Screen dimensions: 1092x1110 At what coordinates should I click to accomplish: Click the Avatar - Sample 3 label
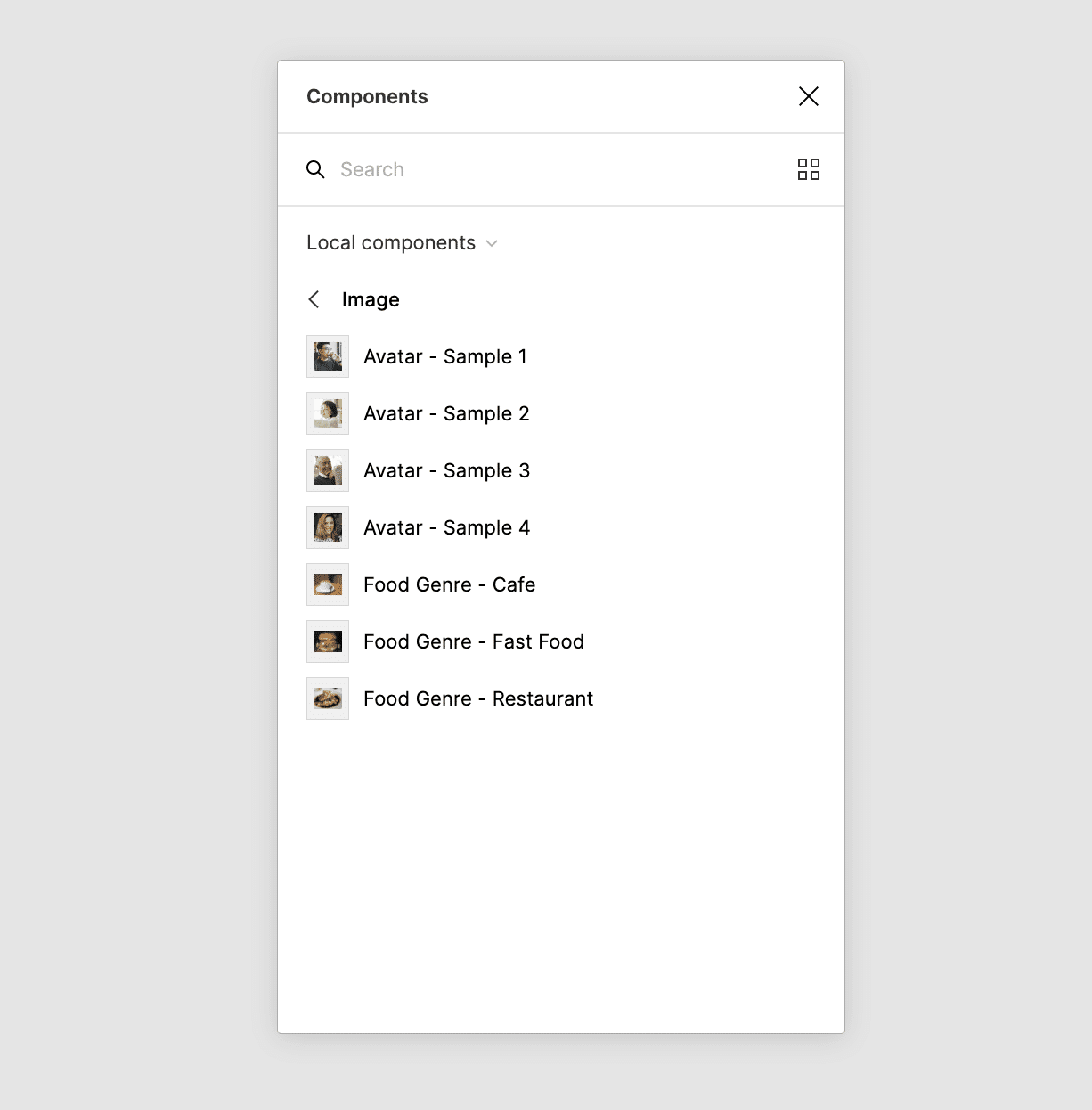point(446,470)
